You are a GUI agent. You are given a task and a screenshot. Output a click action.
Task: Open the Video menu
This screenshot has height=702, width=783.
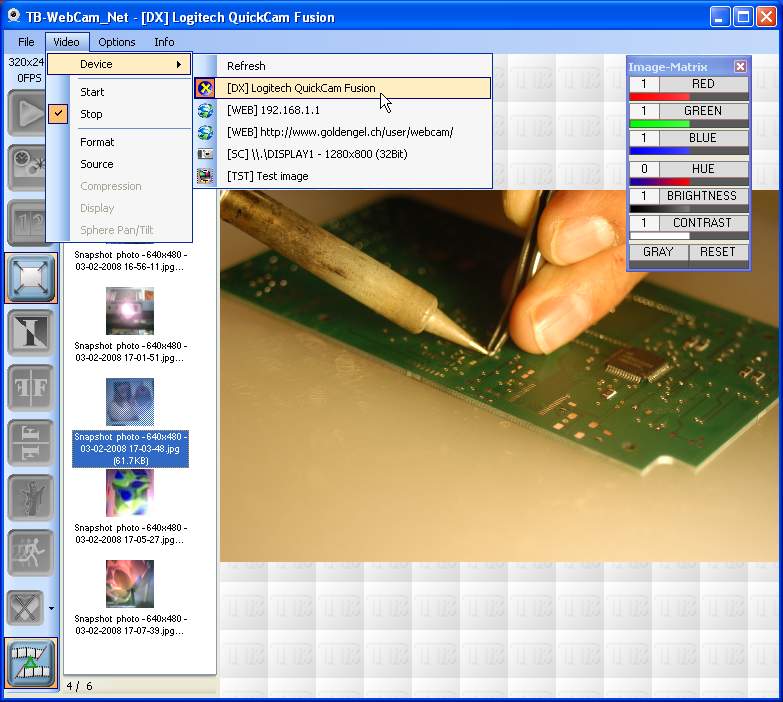click(x=66, y=42)
